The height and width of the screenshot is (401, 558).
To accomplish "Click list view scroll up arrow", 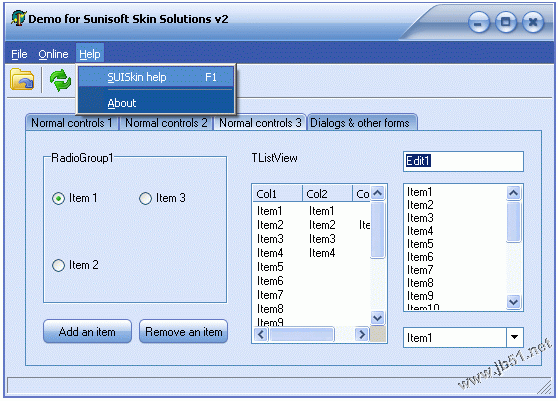I will tap(378, 193).
